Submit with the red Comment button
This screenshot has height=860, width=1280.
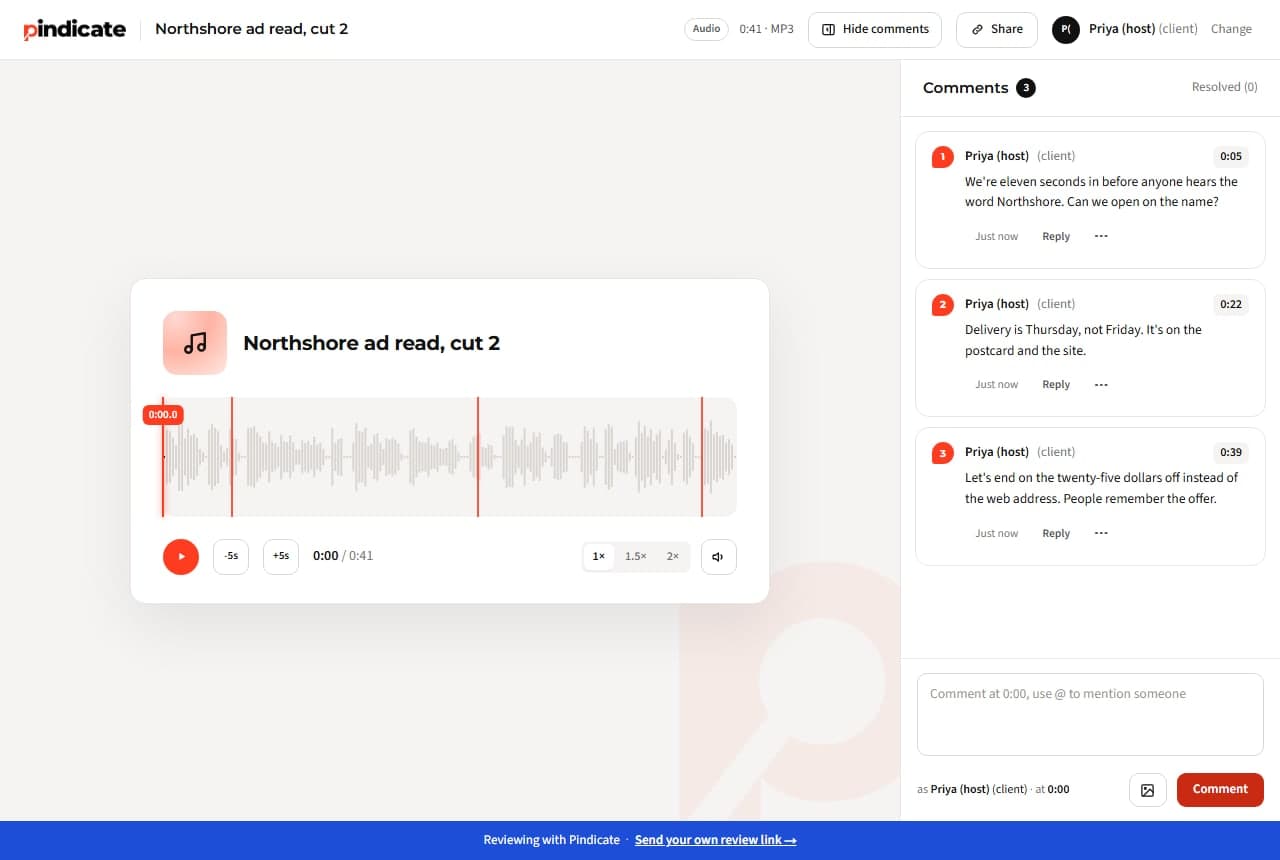click(x=1220, y=789)
